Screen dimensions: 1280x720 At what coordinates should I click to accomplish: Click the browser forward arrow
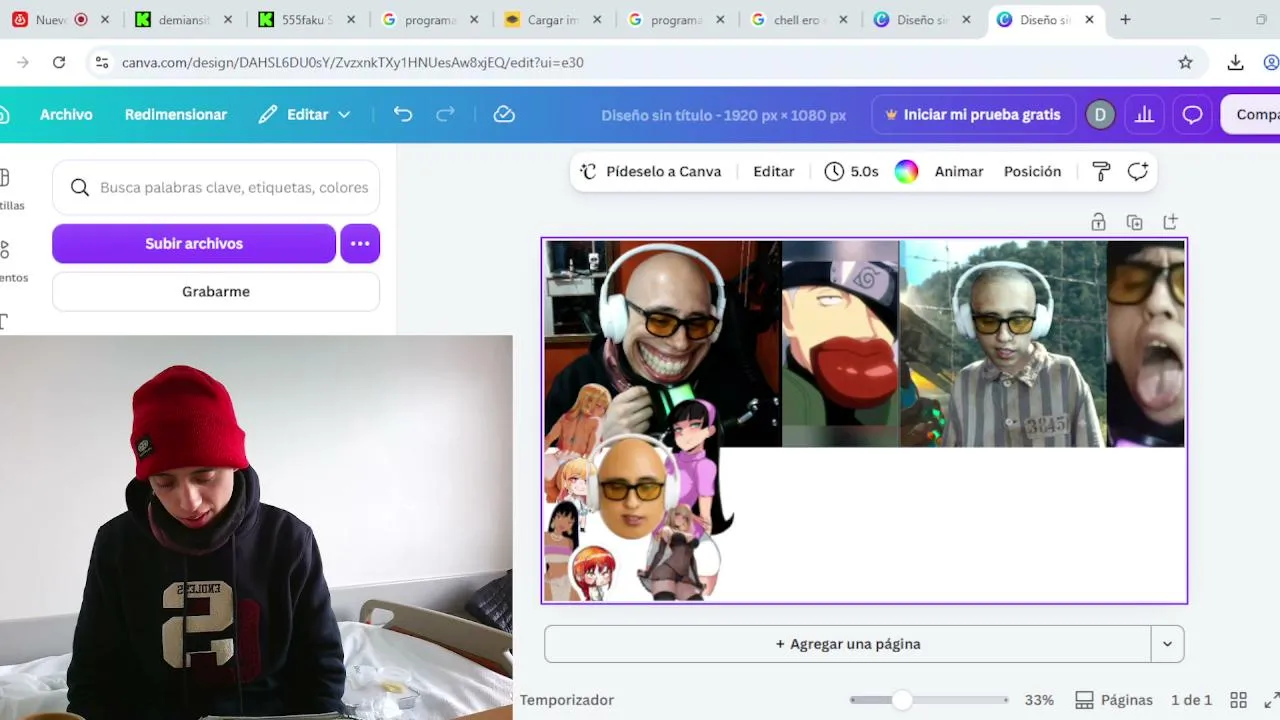[22, 62]
